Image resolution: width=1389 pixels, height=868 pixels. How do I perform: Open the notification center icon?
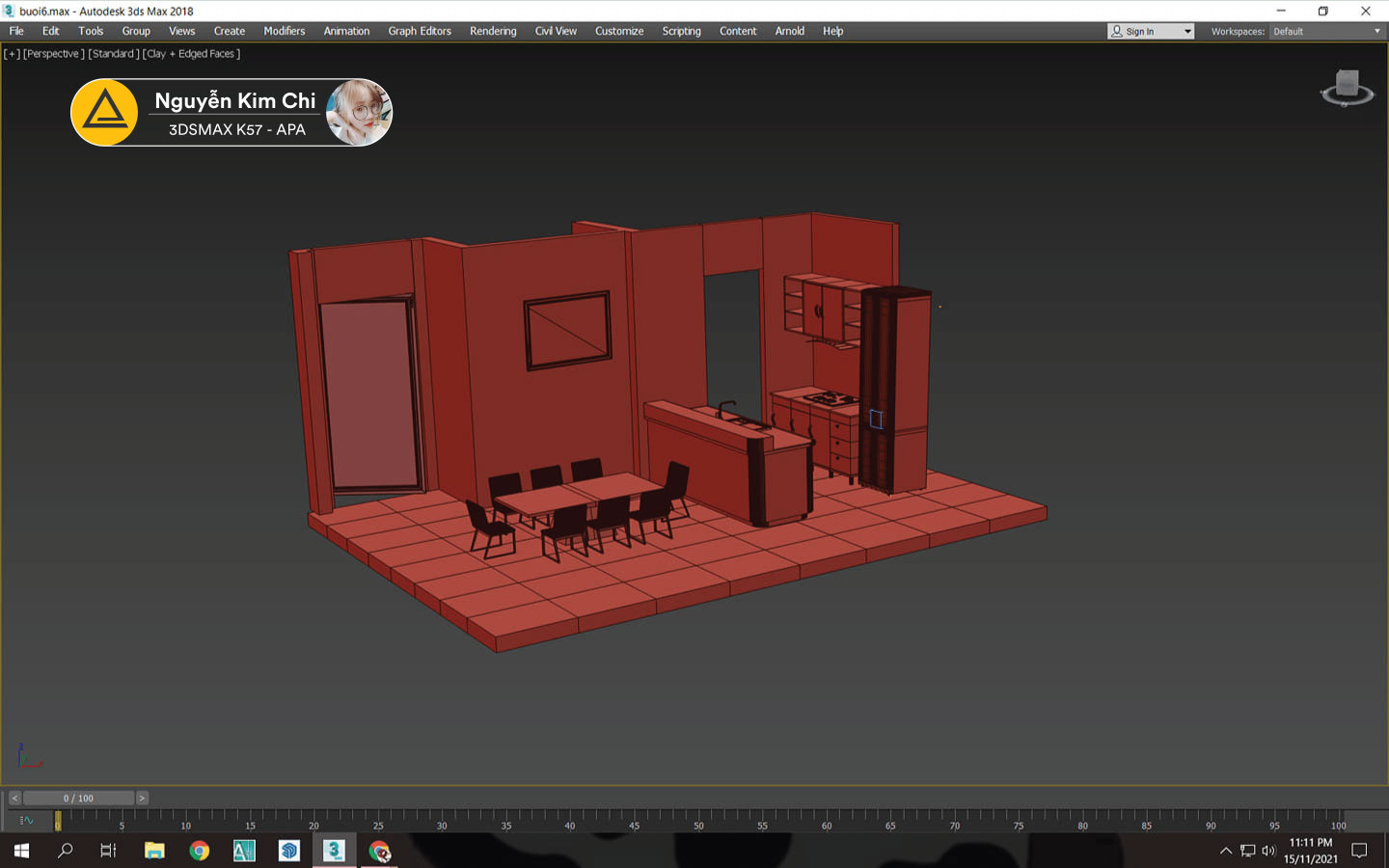pyautogui.click(x=1359, y=851)
